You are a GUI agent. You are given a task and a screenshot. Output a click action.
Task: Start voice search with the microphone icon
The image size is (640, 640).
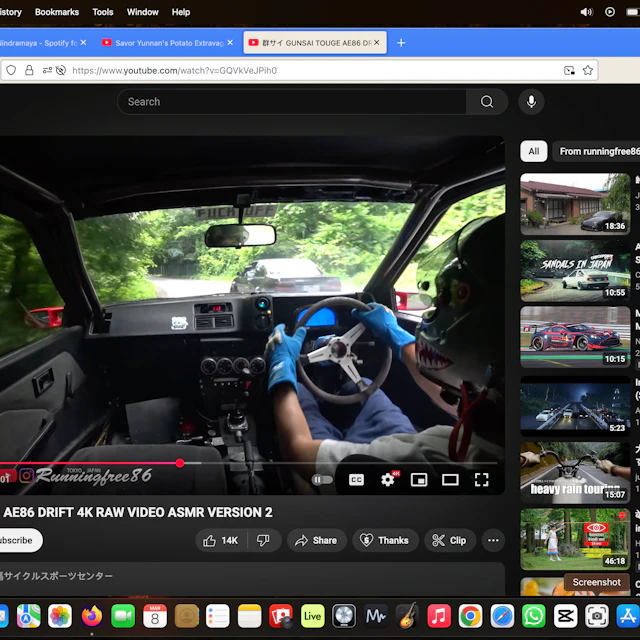tap(531, 101)
